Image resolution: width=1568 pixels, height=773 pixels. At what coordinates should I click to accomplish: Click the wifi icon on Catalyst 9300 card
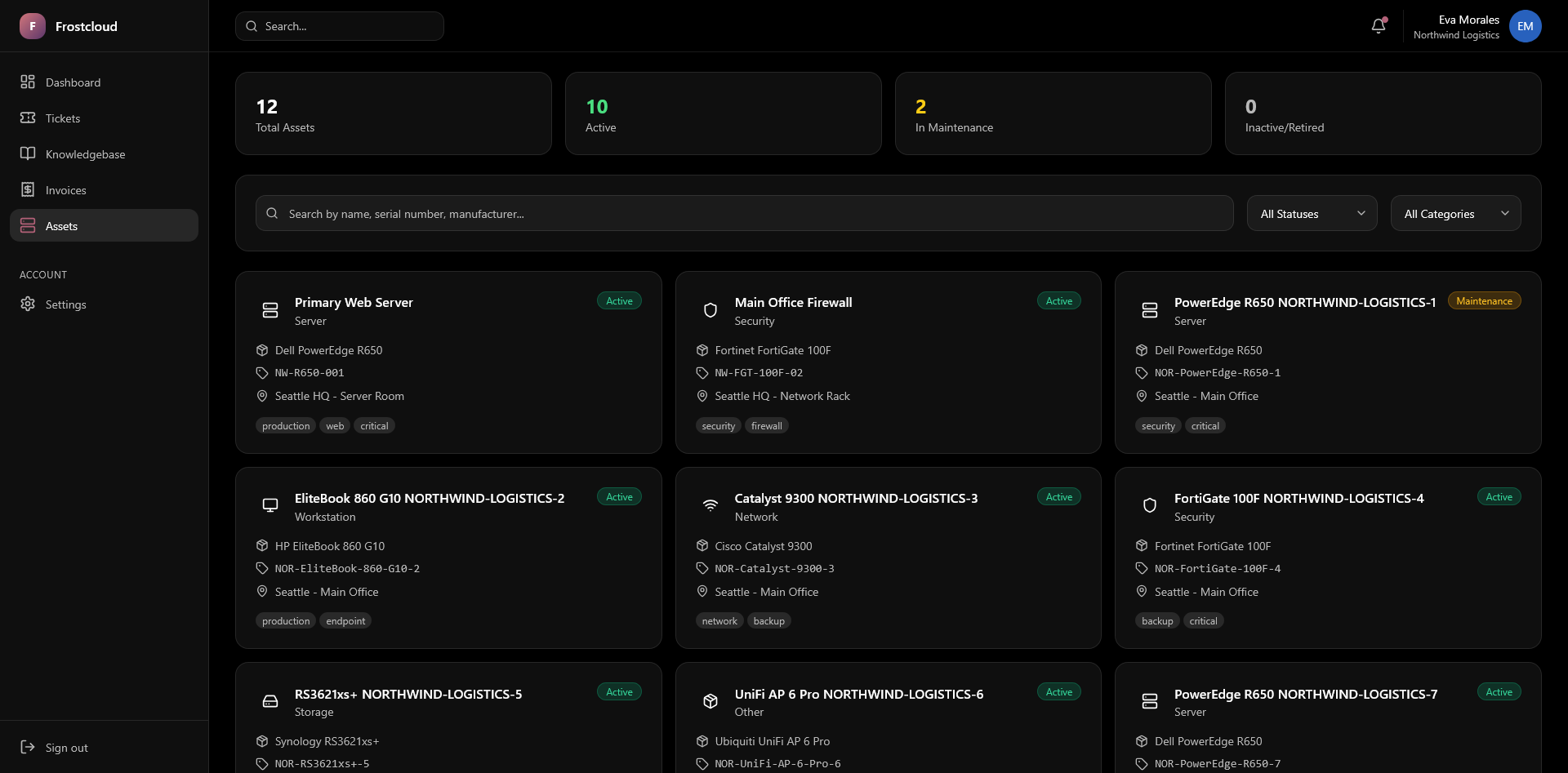point(710,505)
